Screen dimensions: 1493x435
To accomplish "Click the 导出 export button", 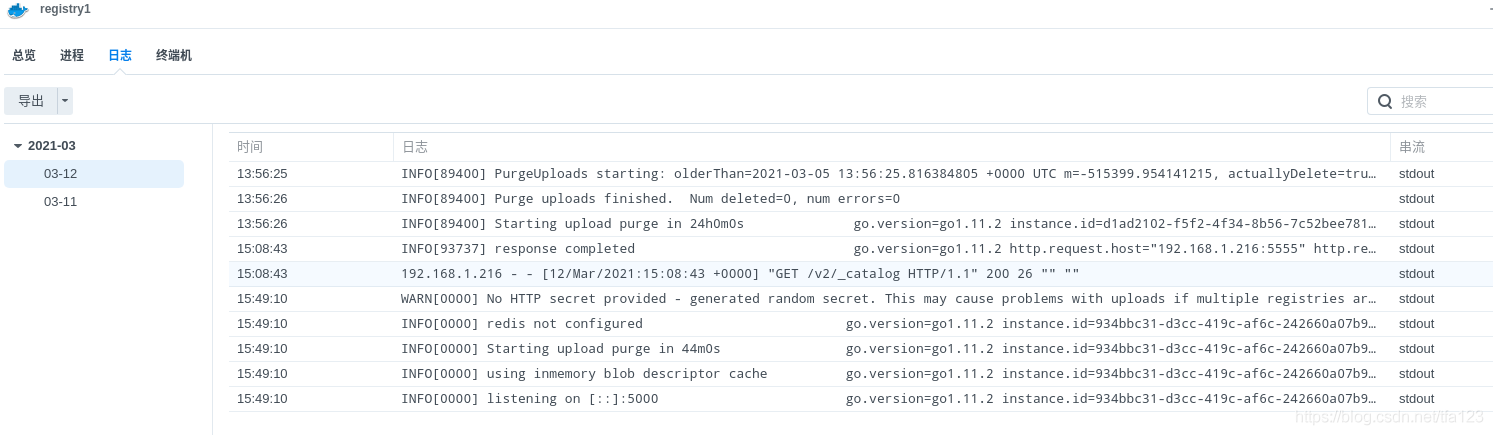I will coord(31,101).
